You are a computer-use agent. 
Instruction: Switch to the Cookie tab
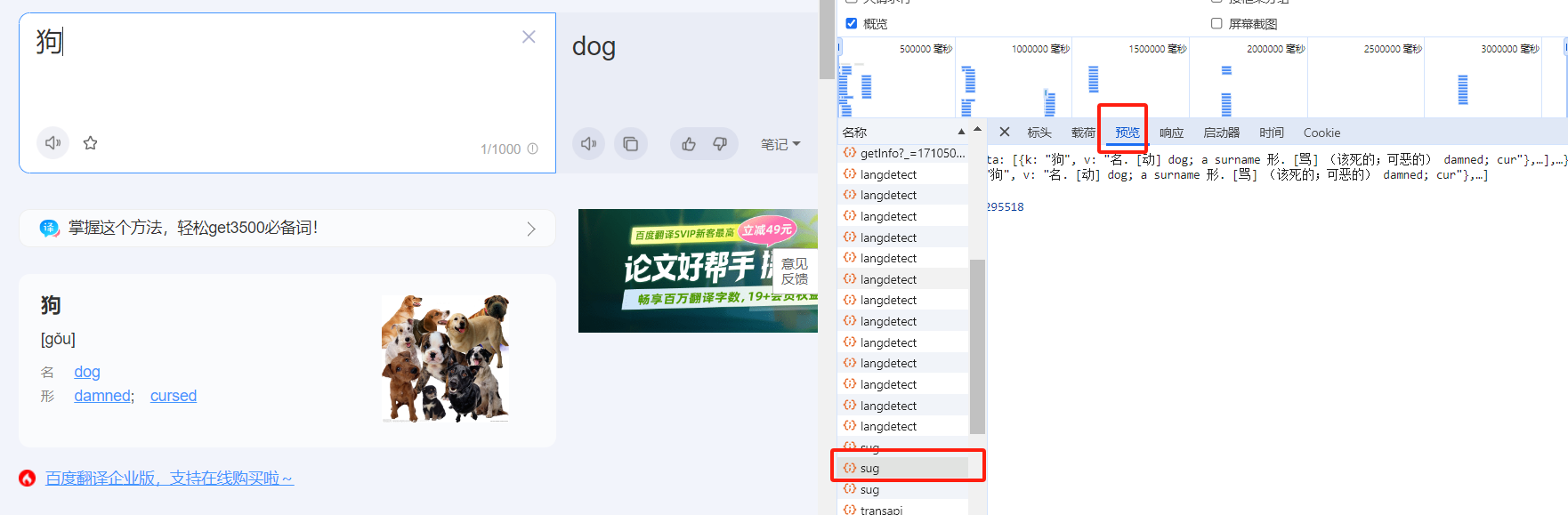(1321, 133)
